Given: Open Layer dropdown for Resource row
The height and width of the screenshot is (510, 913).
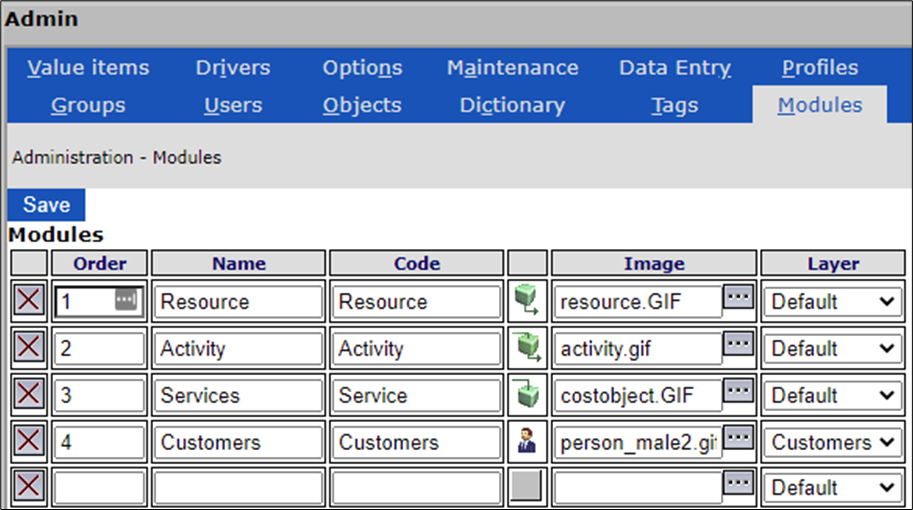Looking at the screenshot, I should (832, 301).
